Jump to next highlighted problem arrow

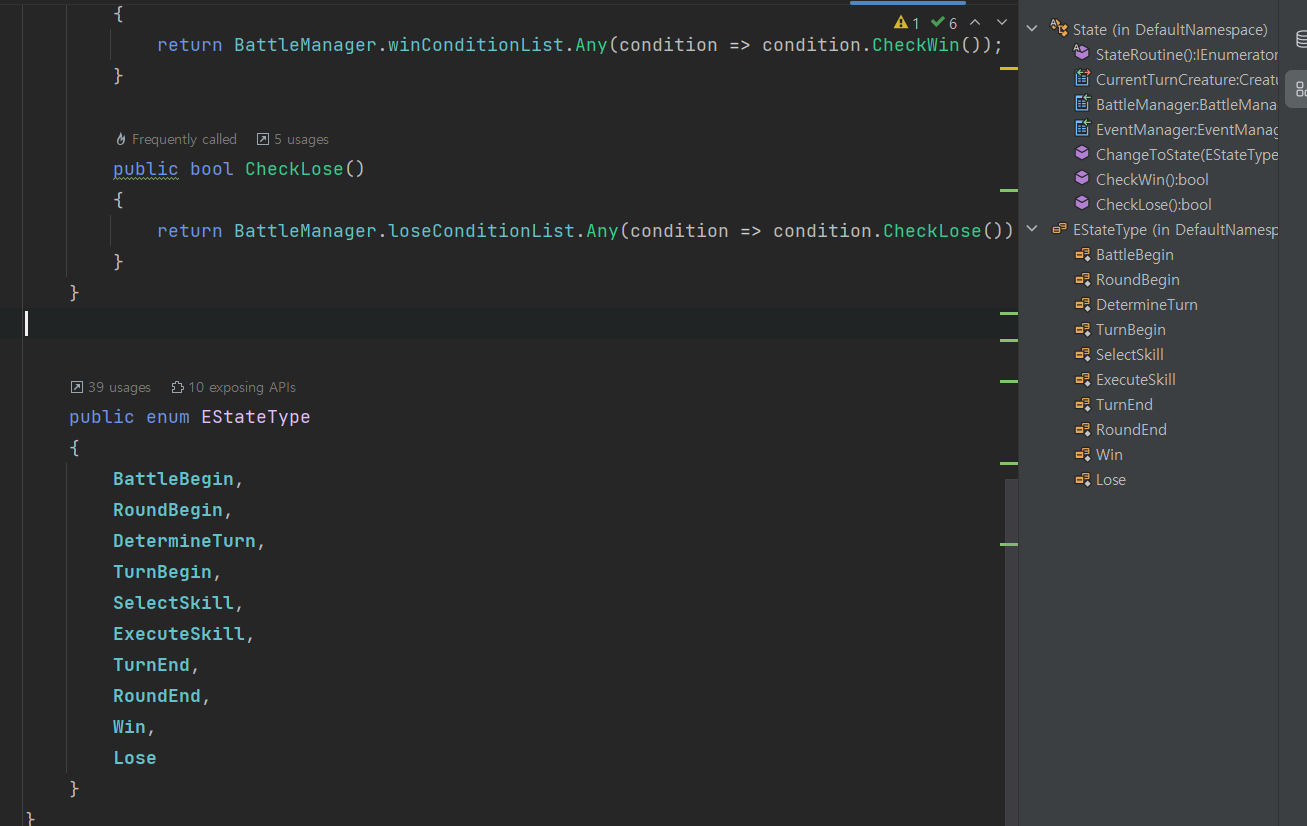pyautogui.click(x=1001, y=22)
